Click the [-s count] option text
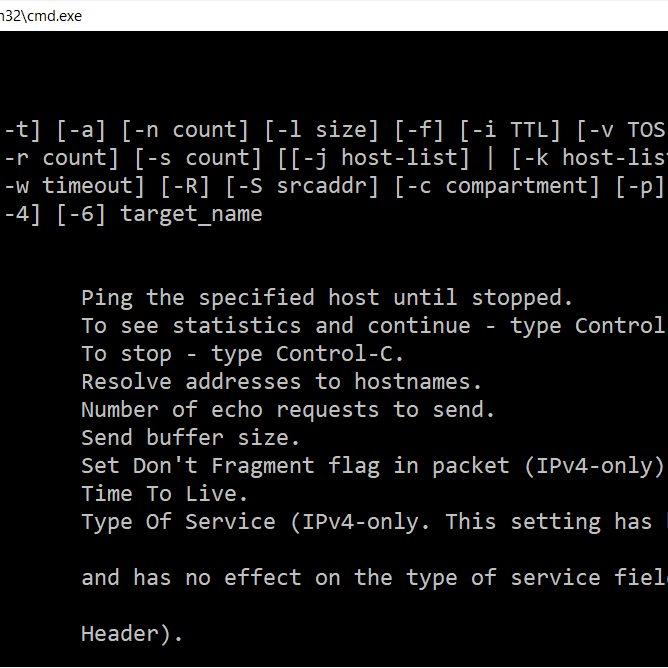The image size is (668, 668). pos(198,158)
